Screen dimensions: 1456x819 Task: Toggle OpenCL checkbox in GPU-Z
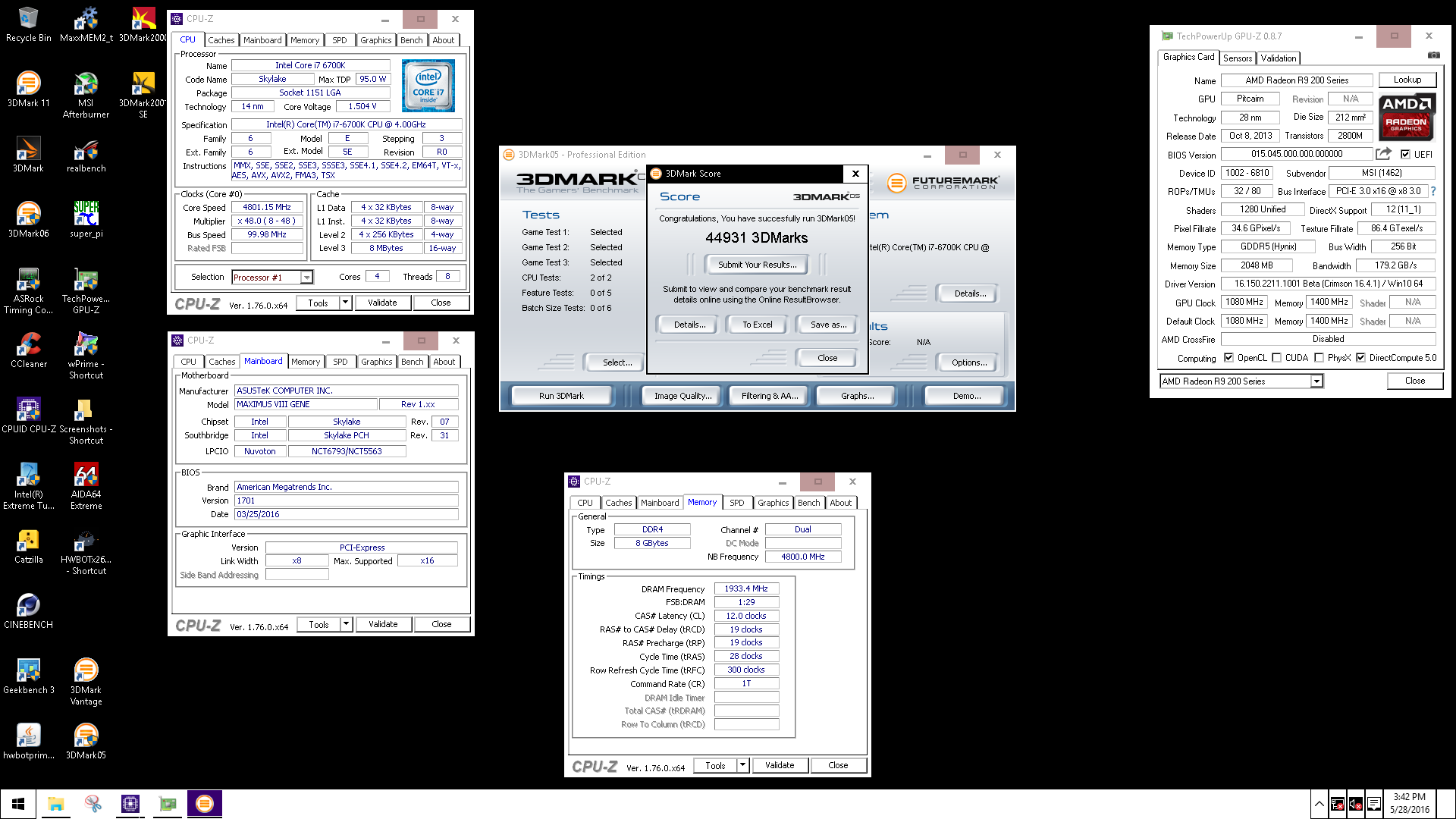tap(1228, 358)
